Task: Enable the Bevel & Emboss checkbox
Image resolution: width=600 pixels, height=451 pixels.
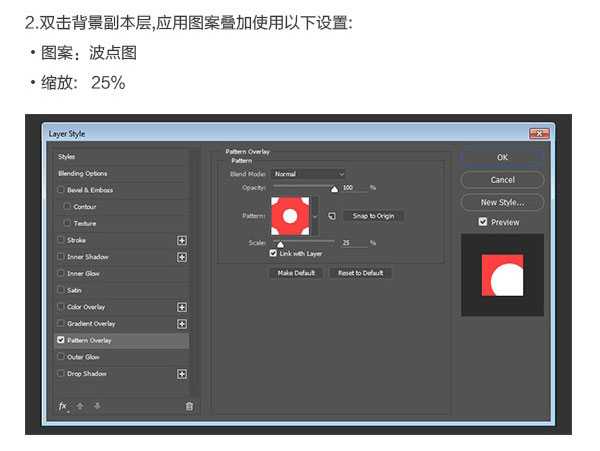Action: tap(61, 190)
